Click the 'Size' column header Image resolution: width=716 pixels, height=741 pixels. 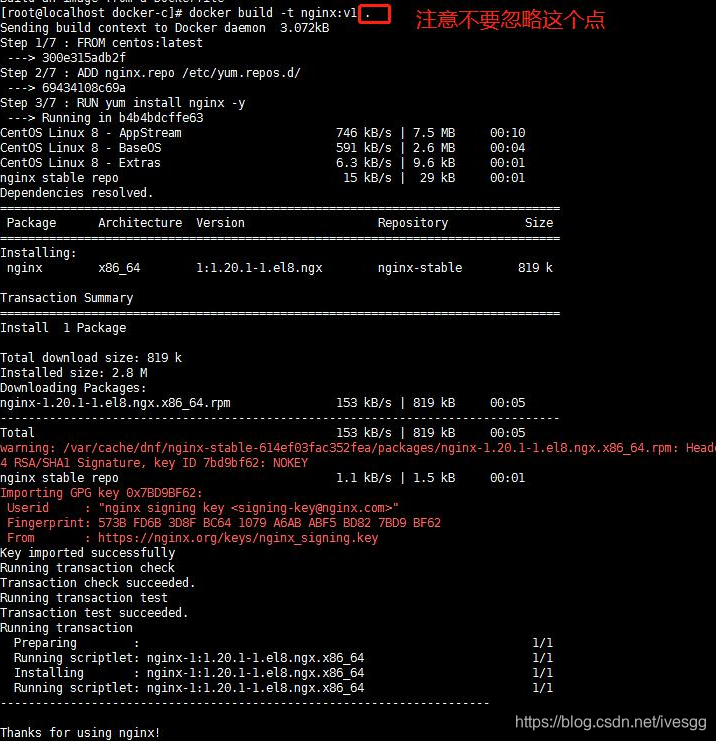[x=539, y=223]
